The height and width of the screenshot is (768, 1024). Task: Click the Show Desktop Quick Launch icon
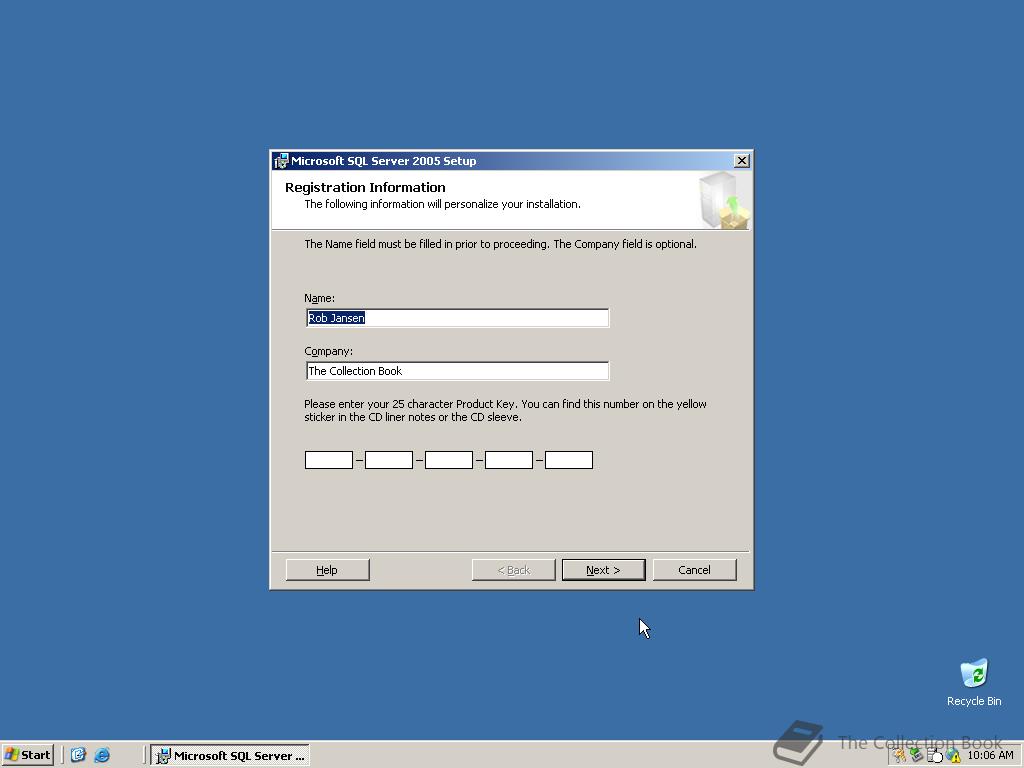tap(78, 755)
